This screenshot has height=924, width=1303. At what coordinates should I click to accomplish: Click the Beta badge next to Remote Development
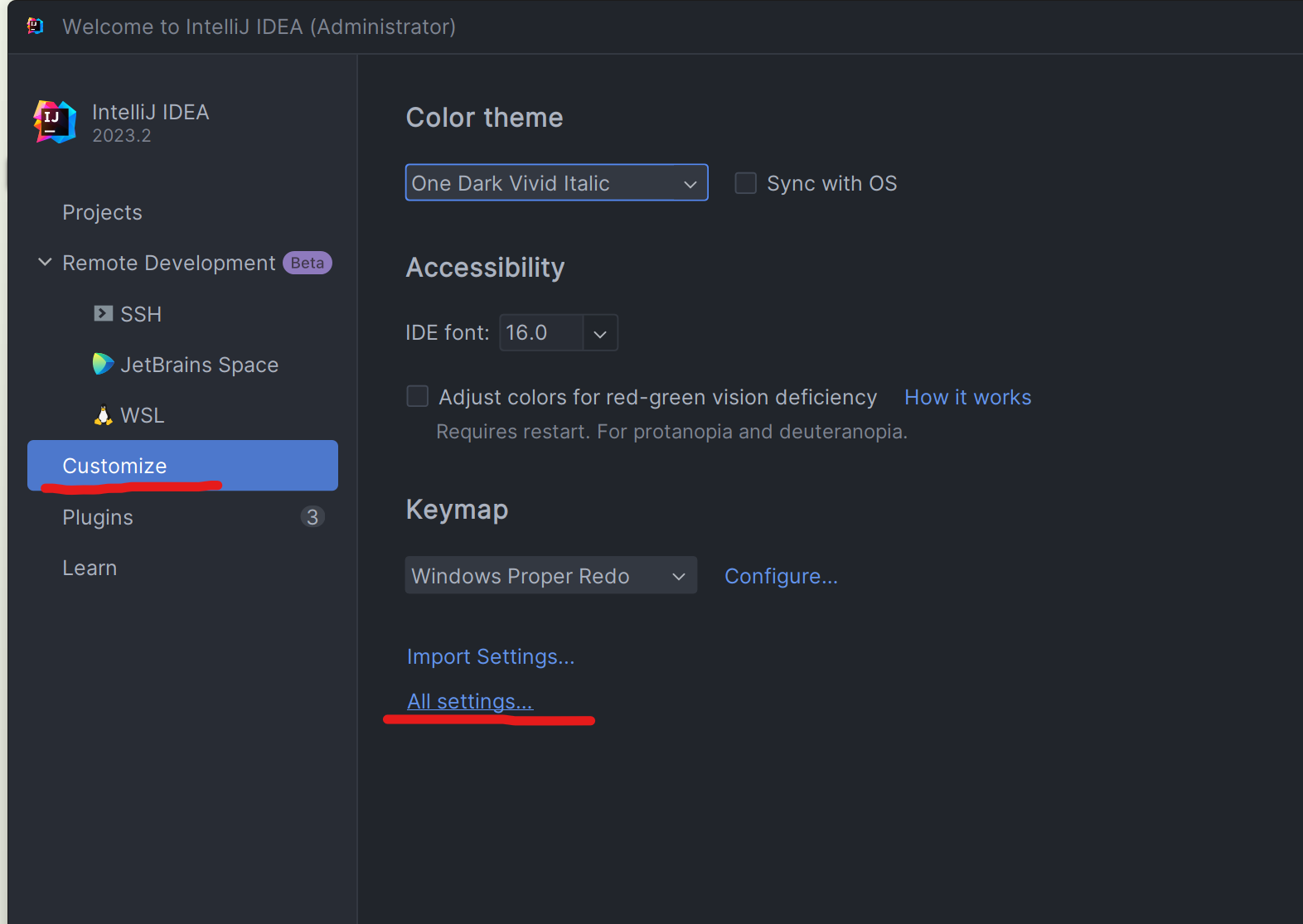[x=308, y=263]
